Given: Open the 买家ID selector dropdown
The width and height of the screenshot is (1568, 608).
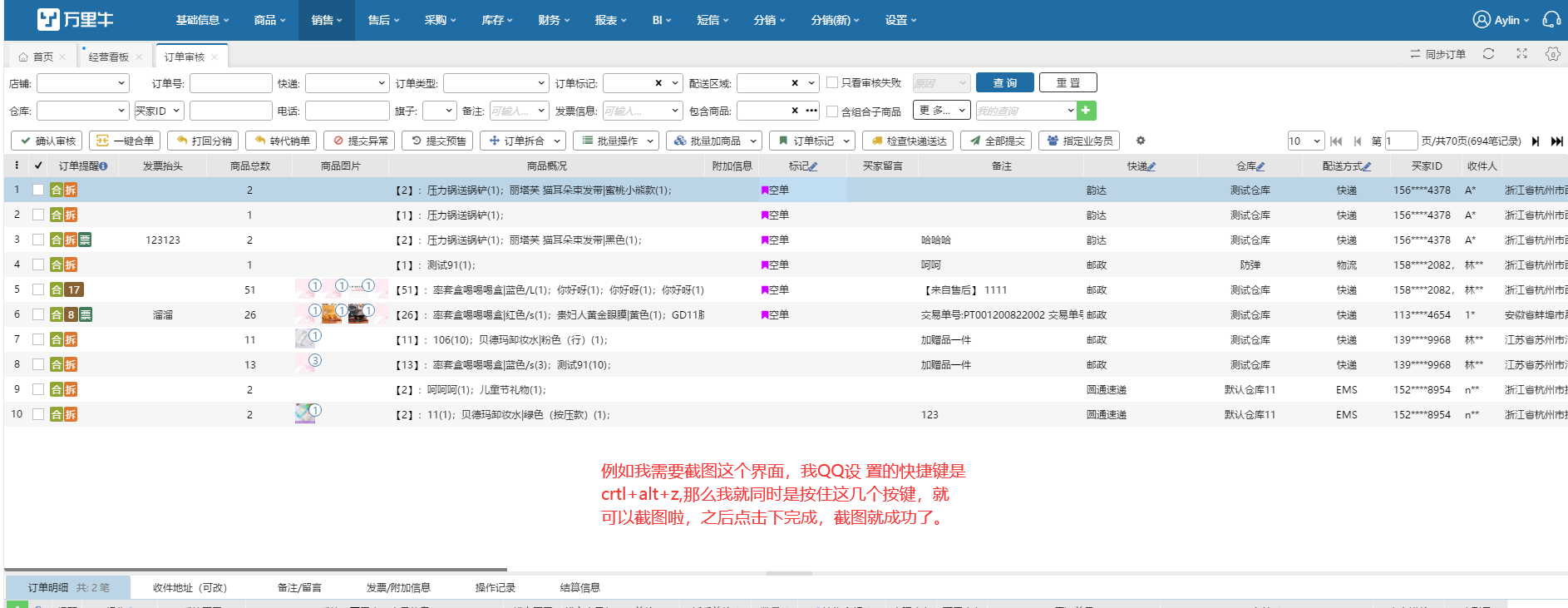Looking at the screenshot, I should pos(159,111).
